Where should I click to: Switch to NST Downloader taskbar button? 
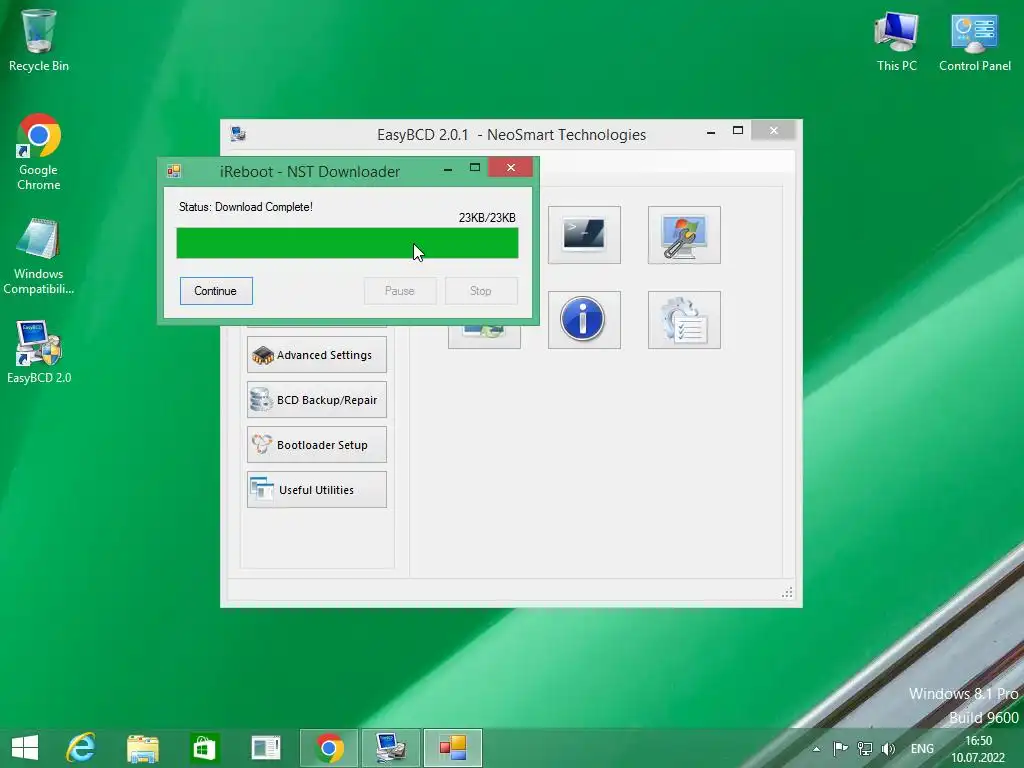point(453,748)
